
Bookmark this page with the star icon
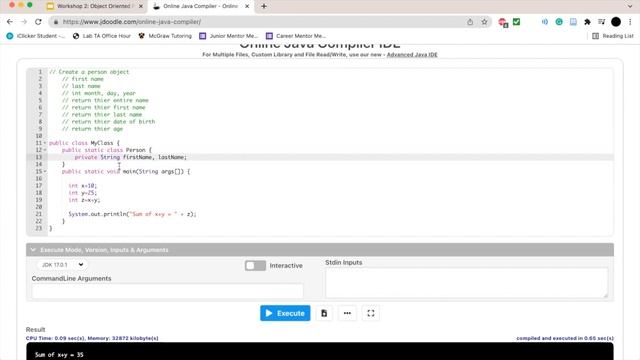484,22
